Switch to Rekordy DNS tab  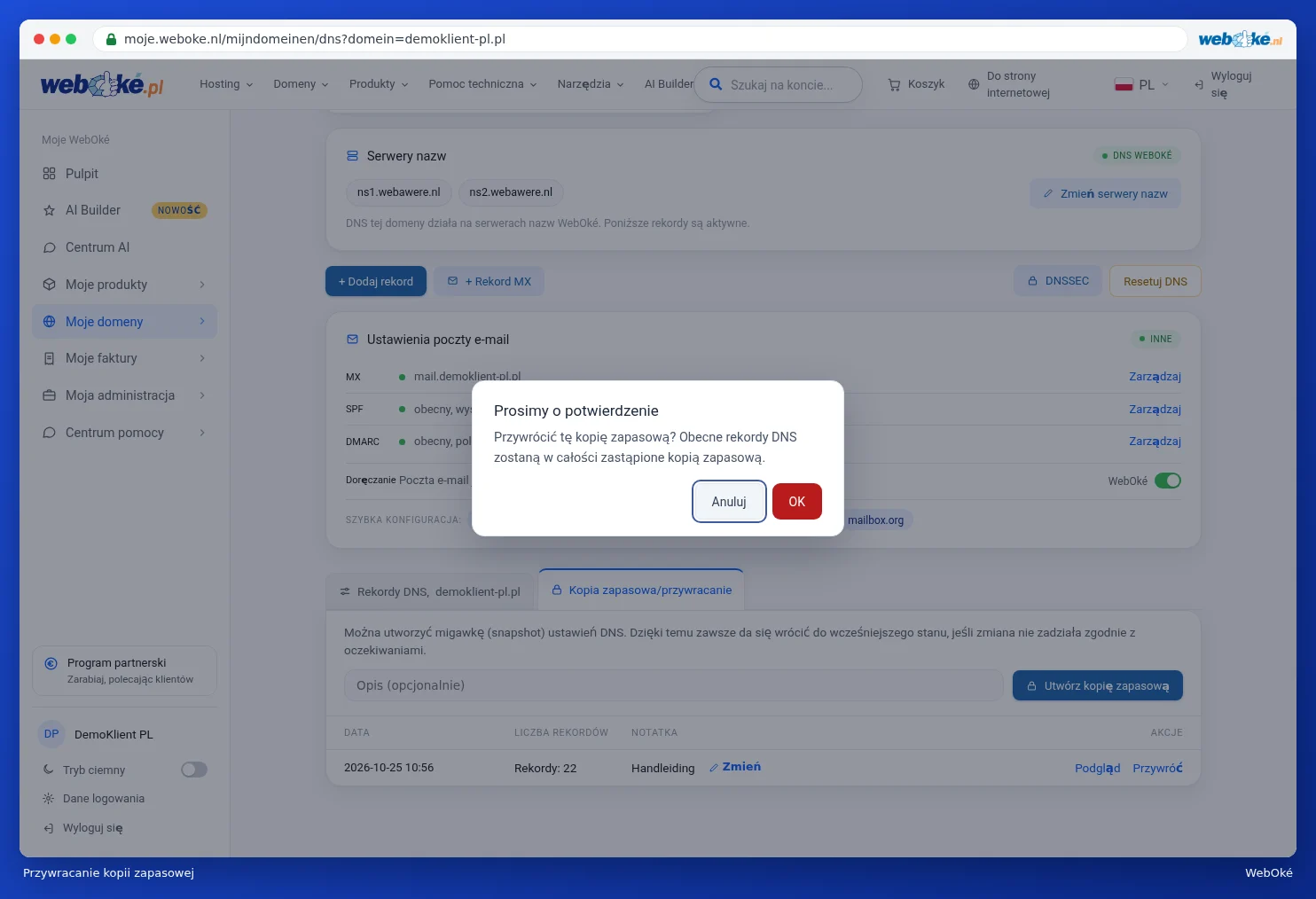pos(430,591)
